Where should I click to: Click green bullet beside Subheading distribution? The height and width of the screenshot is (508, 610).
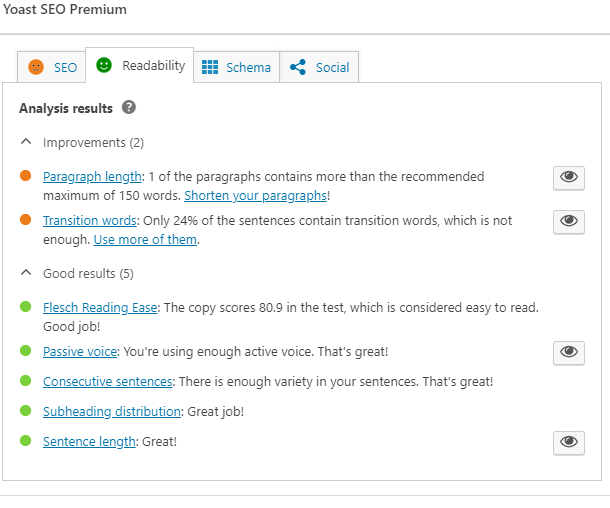pos(26,411)
